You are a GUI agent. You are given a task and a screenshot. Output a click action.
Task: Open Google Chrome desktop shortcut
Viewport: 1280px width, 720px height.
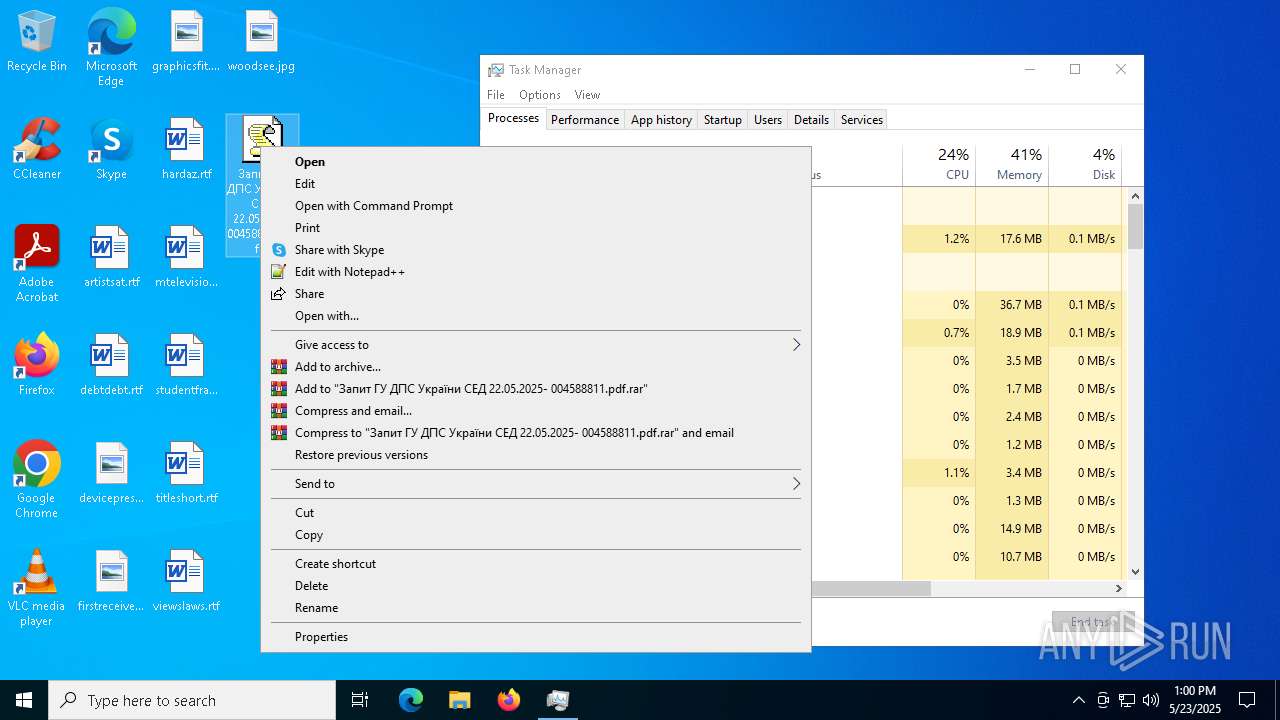tap(37, 480)
